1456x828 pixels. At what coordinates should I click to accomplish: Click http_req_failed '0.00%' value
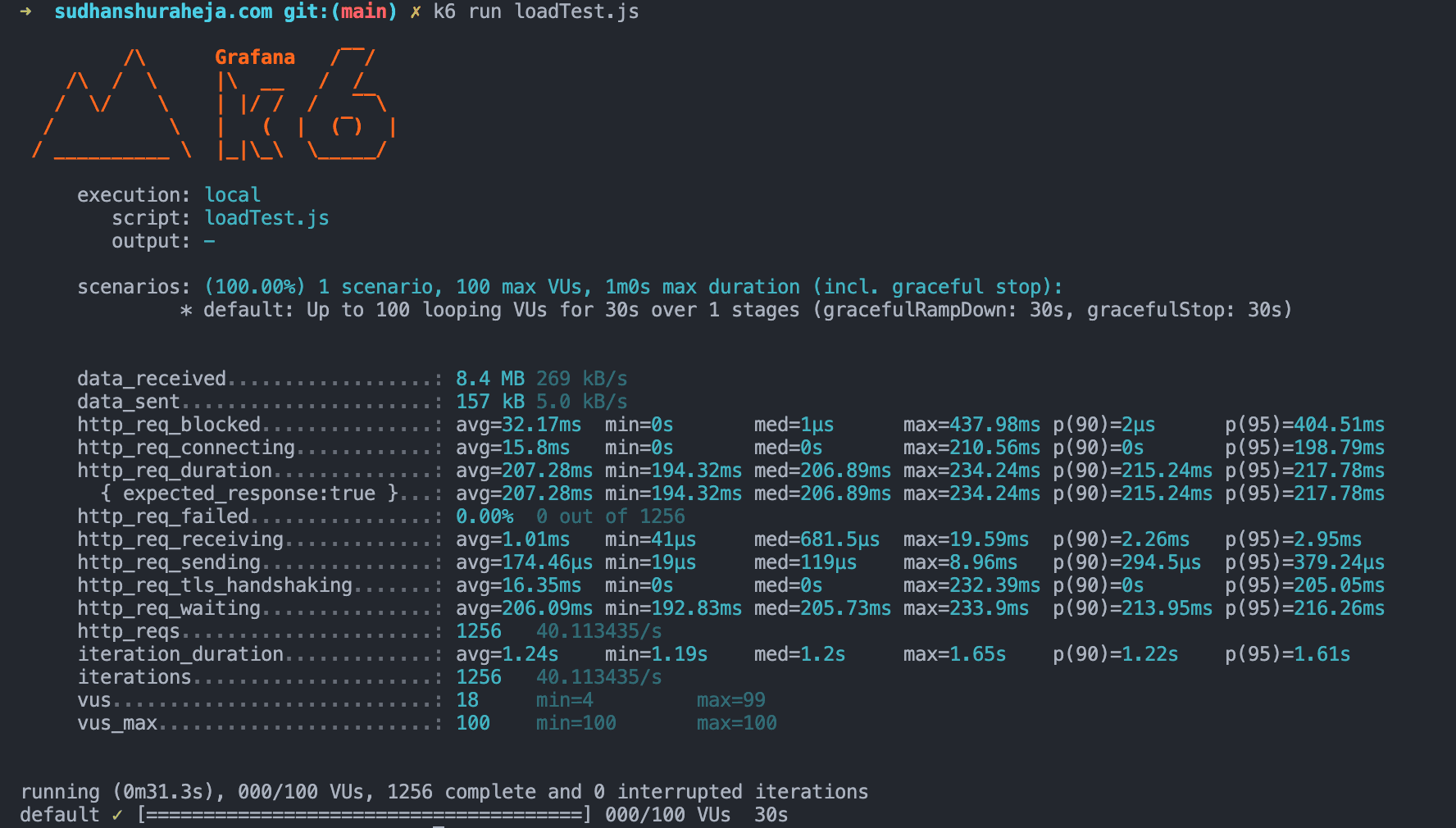tap(485, 516)
